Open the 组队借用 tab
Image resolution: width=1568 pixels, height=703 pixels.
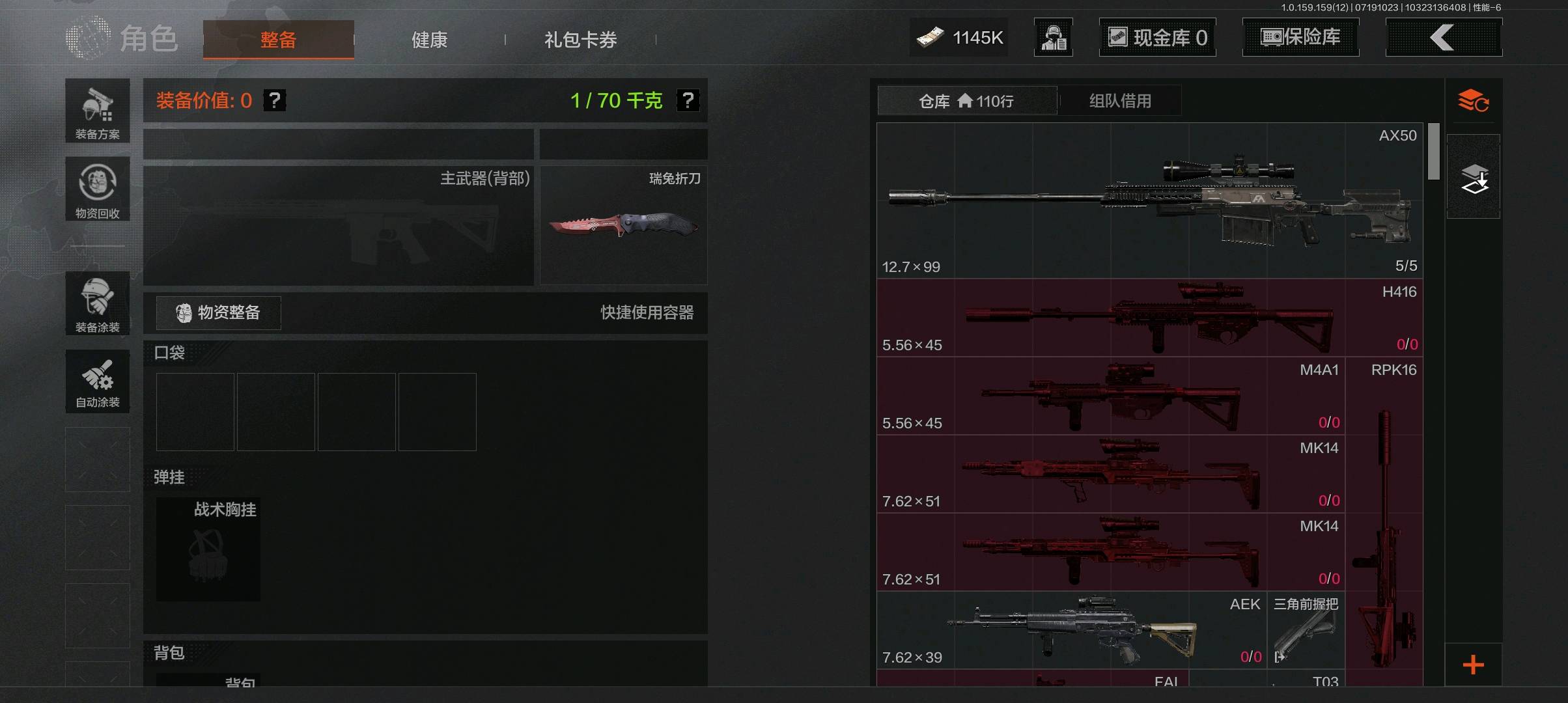tap(1120, 101)
